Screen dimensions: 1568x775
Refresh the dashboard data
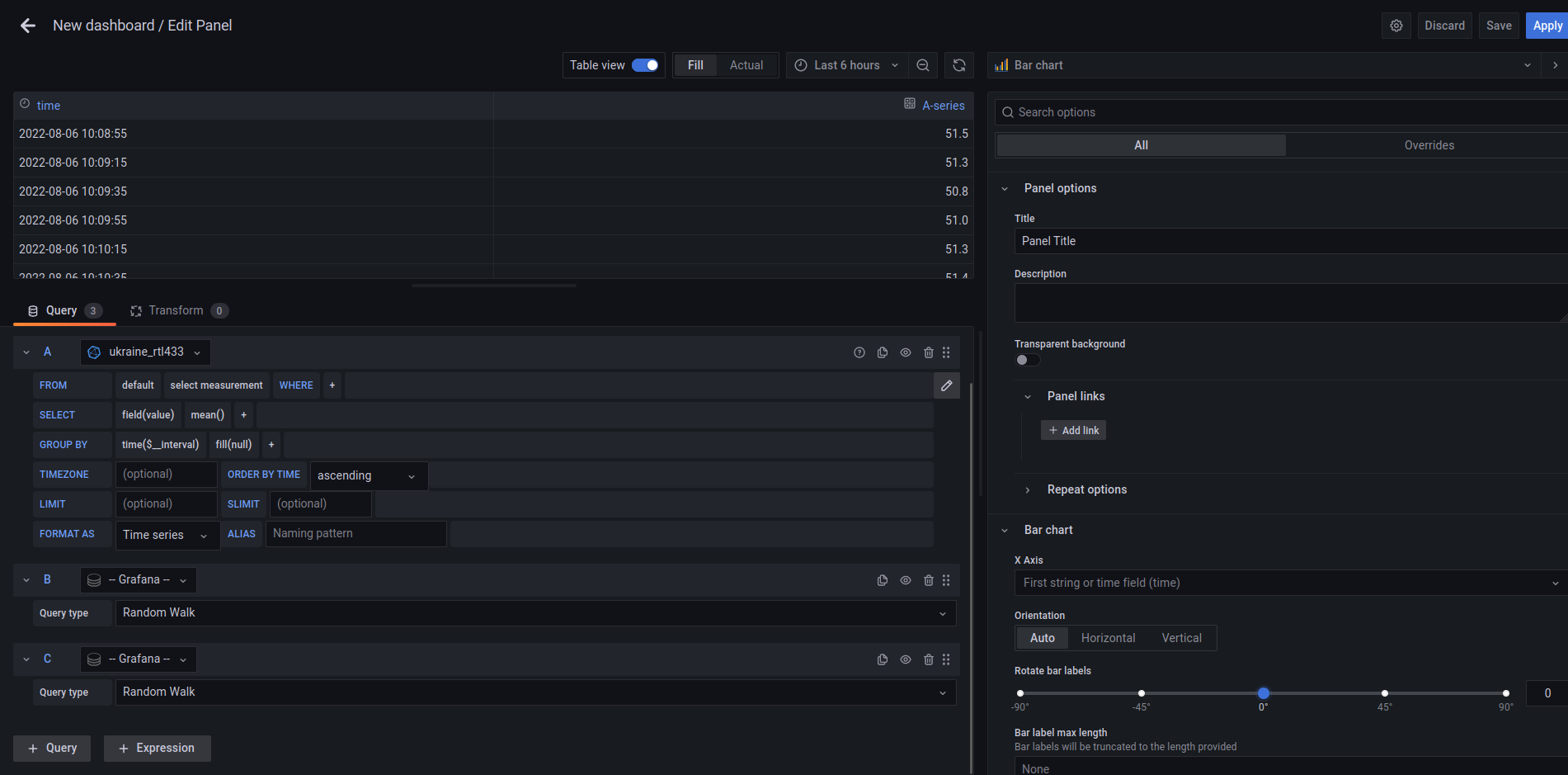point(958,64)
